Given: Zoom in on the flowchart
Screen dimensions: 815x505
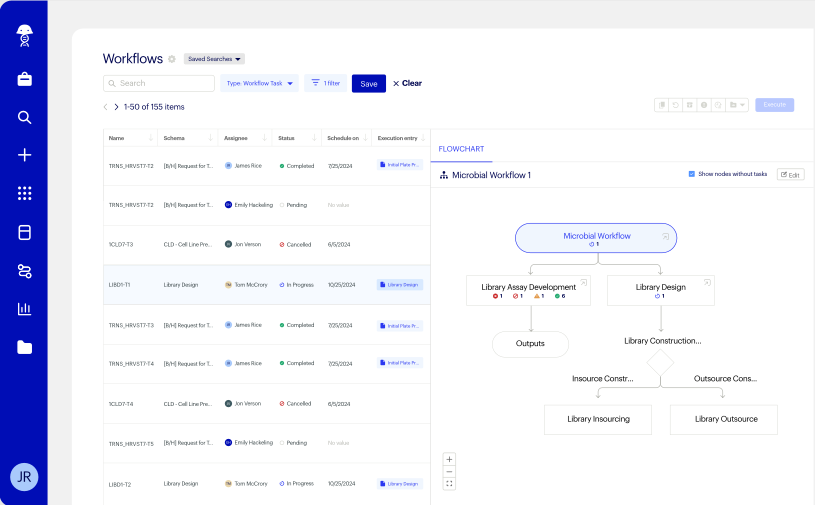Looking at the screenshot, I should (449, 459).
